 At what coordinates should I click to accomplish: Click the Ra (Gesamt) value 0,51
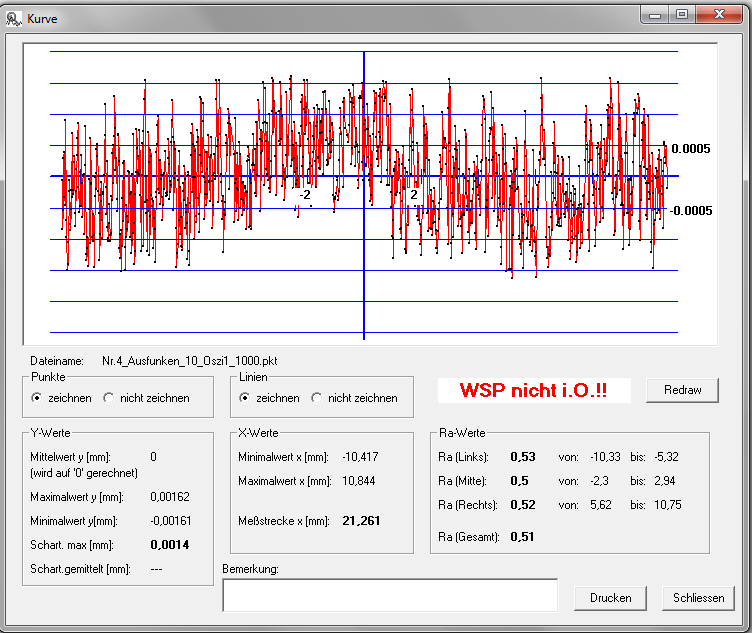(522, 537)
